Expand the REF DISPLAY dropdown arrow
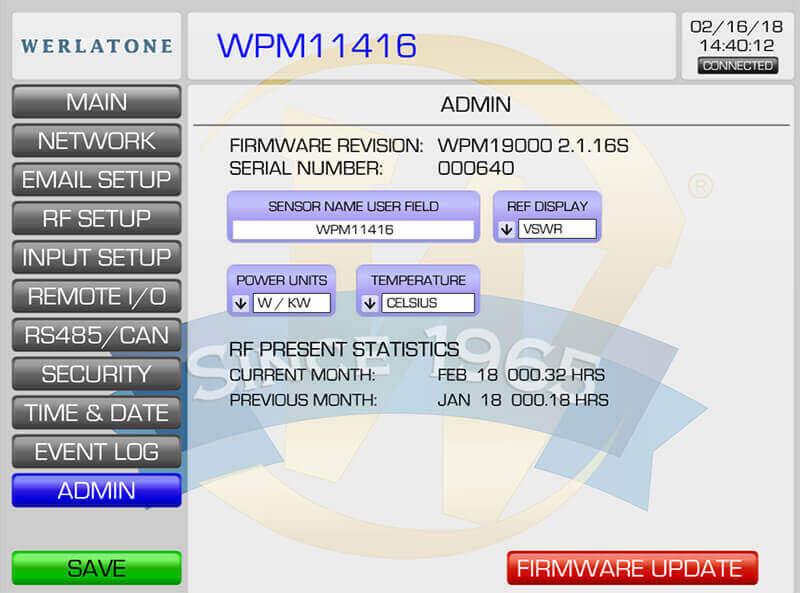The image size is (800, 593). (x=506, y=230)
